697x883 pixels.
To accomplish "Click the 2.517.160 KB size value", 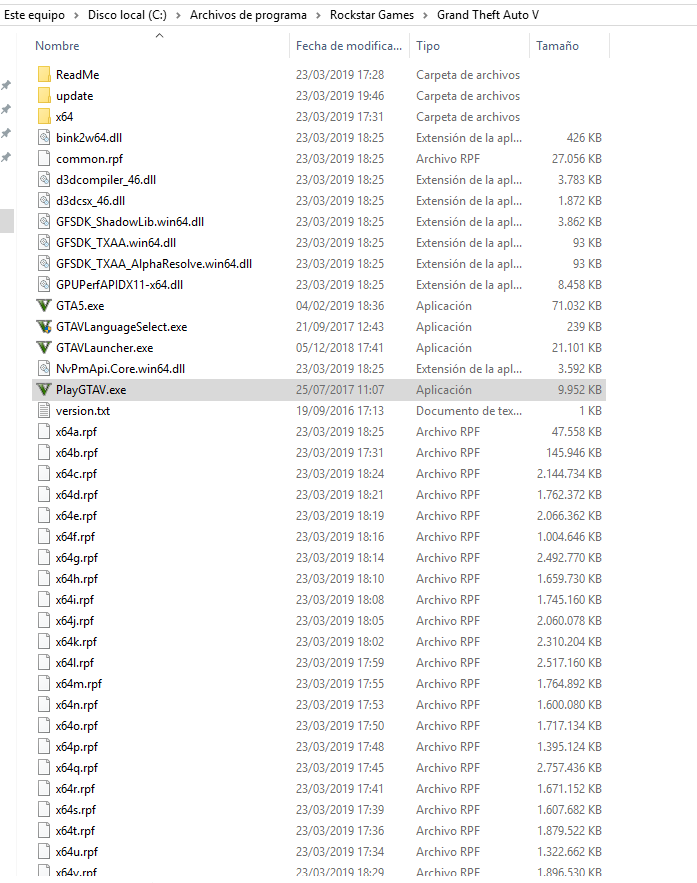I will 569,663.
